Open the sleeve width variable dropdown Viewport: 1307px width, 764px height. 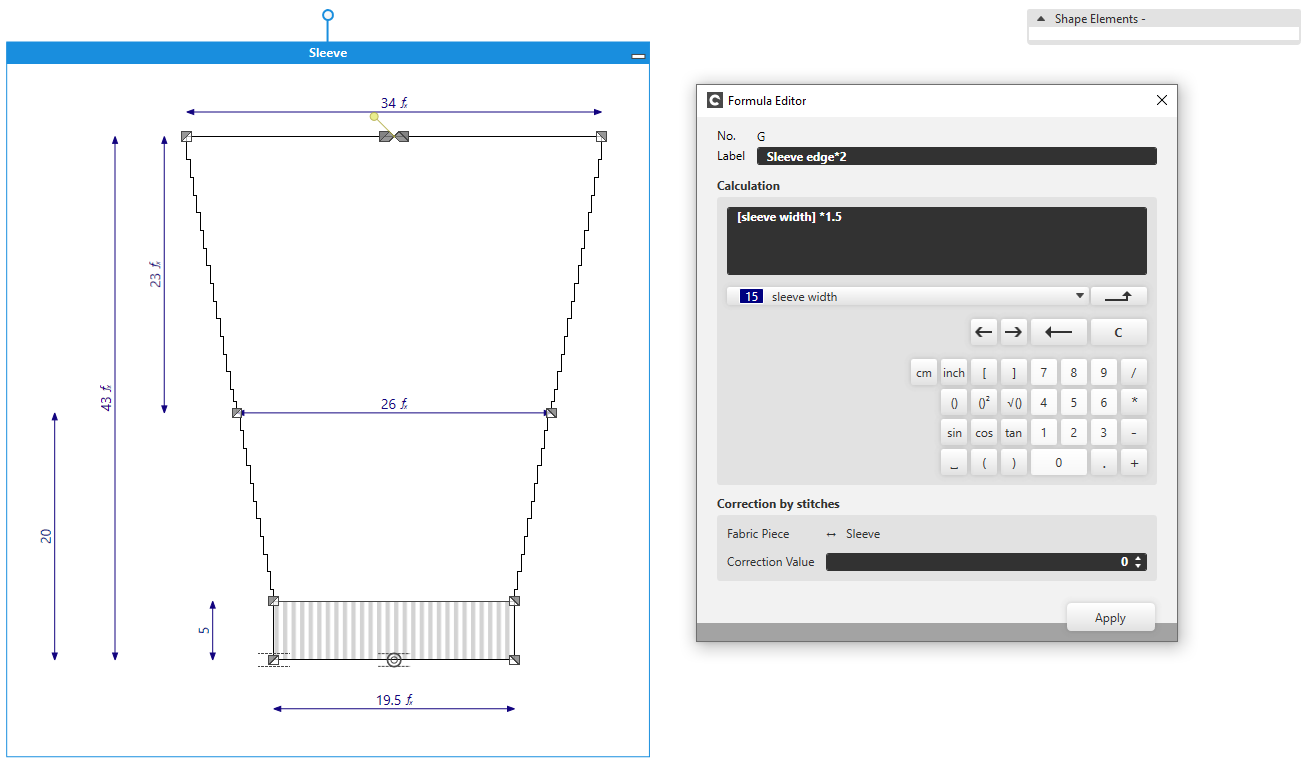click(1079, 296)
